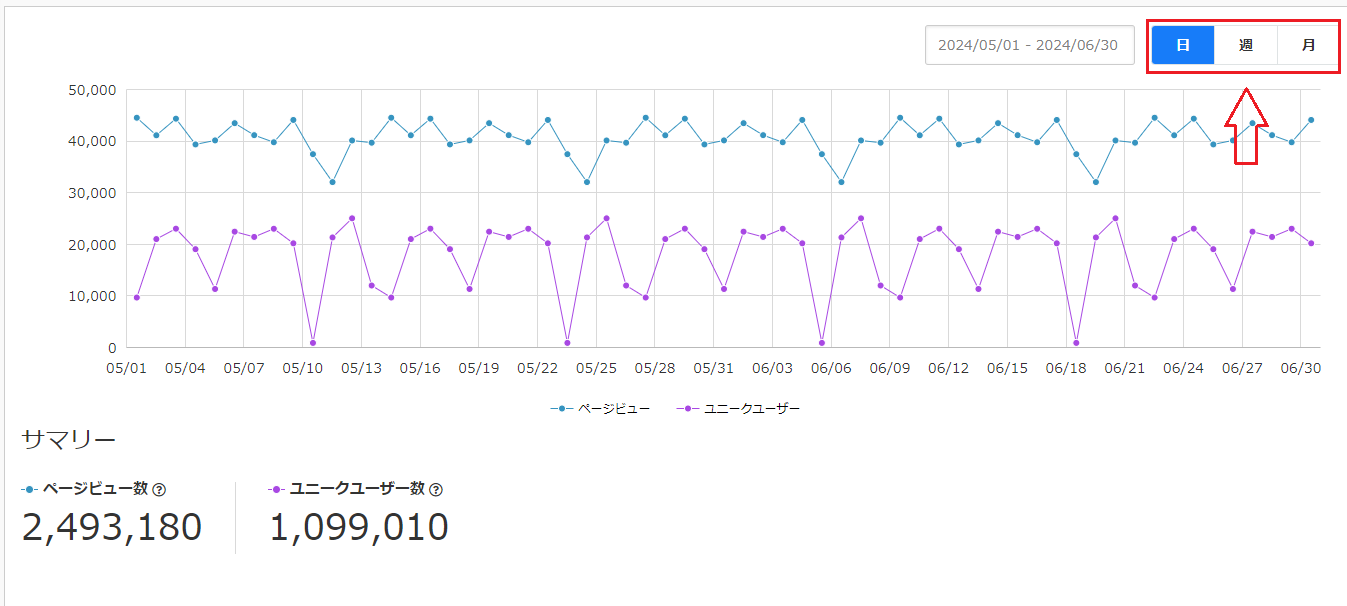This screenshot has width=1347, height=606.
Task: Click the 06/12 x-axis date label
Action: [x=949, y=368]
